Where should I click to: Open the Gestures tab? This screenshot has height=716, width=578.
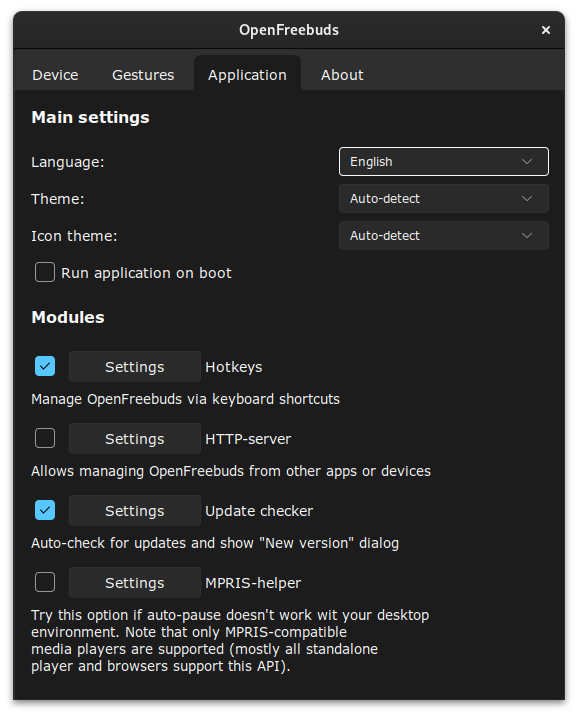pyautogui.click(x=143, y=74)
